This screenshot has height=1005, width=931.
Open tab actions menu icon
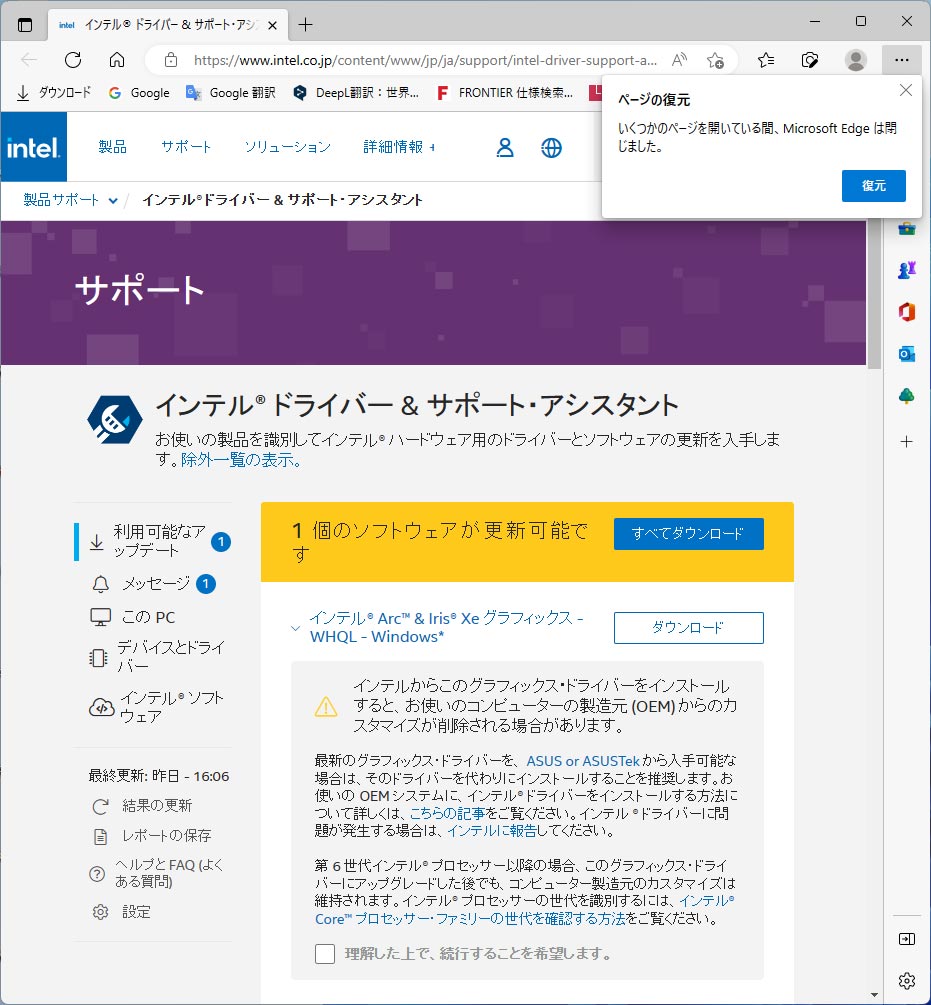pos(24,25)
